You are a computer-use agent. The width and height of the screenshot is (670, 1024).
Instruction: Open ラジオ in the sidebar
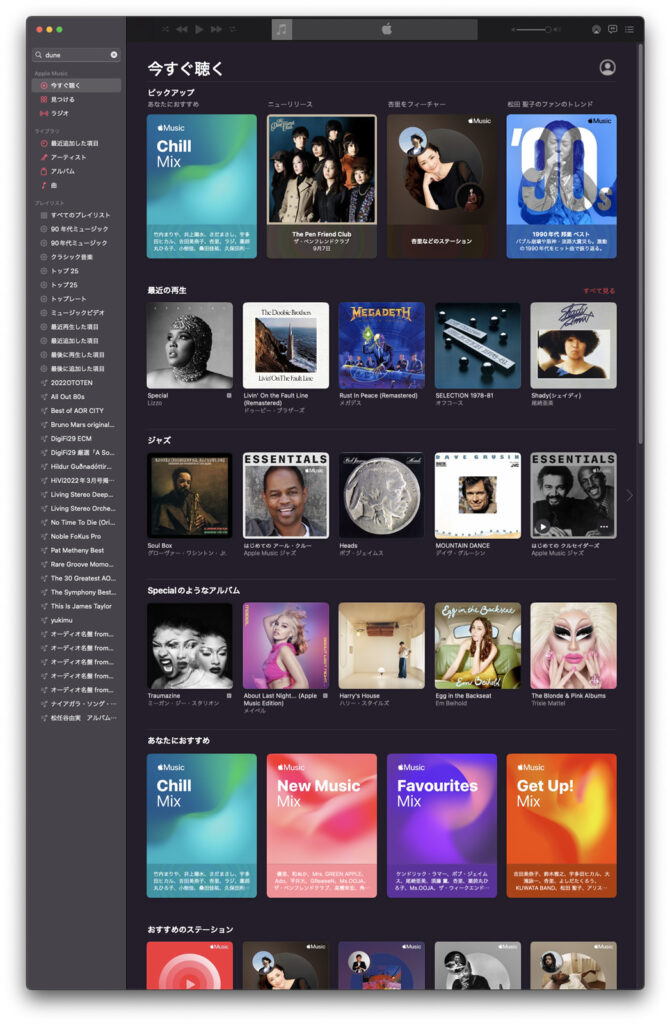click(76, 114)
